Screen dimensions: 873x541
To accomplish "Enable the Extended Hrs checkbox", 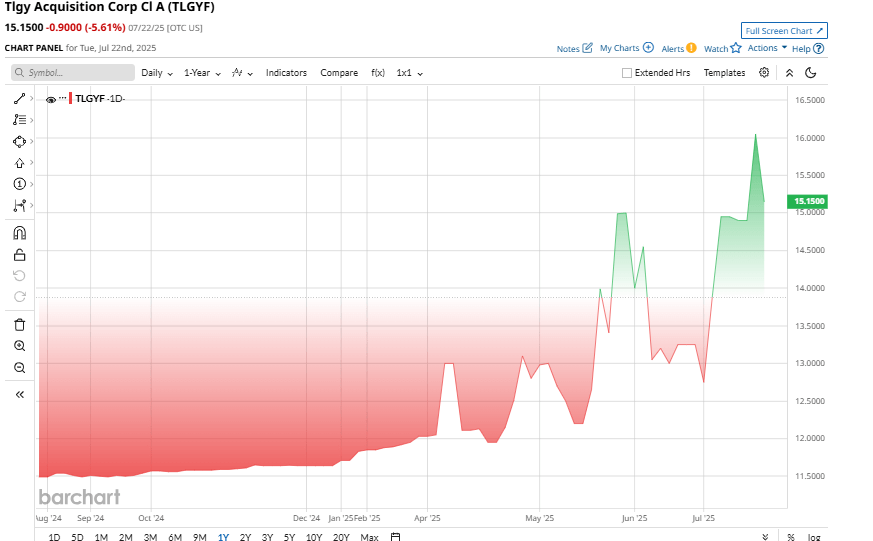I will (627, 73).
